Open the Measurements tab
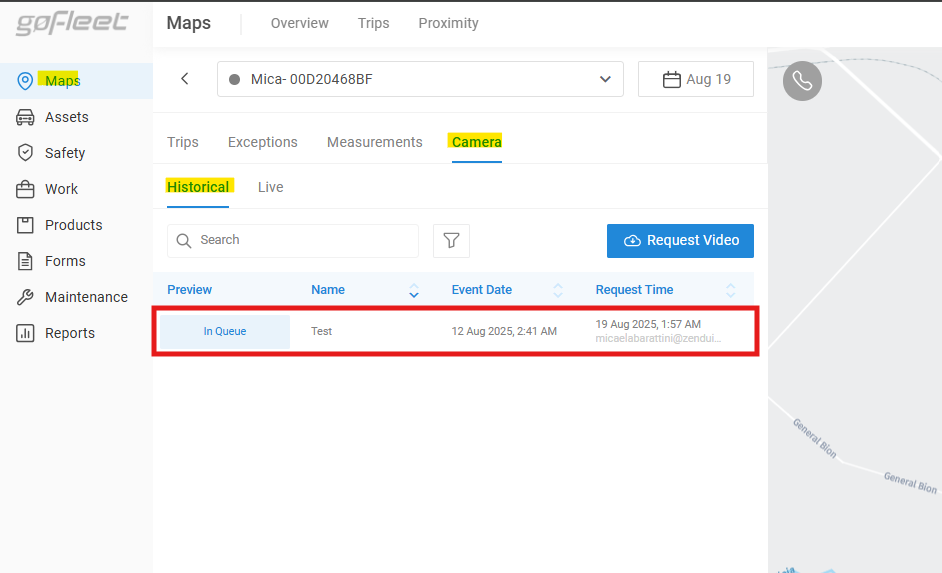Image resolution: width=942 pixels, height=573 pixels. [374, 142]
